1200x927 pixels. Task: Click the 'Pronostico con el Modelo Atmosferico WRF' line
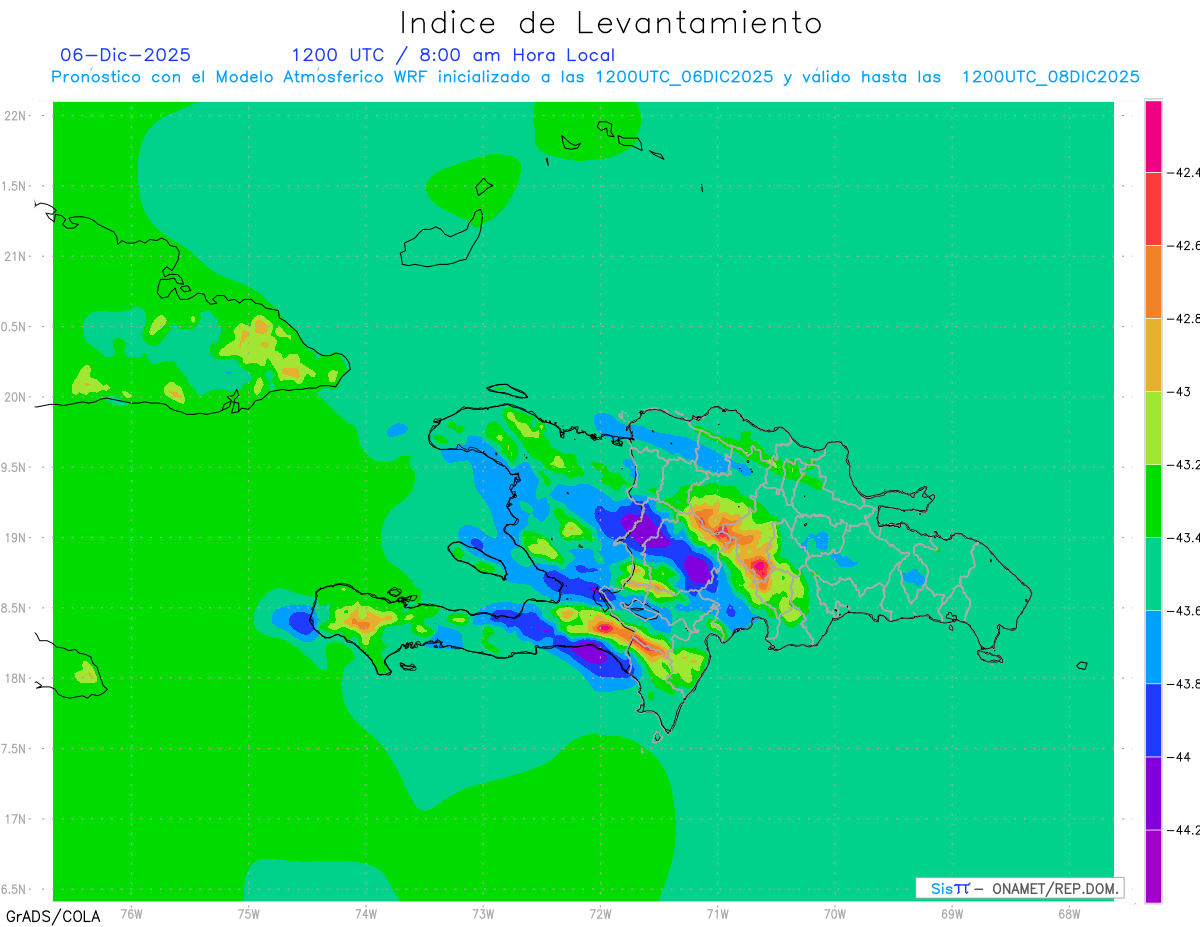pos(595,77)
